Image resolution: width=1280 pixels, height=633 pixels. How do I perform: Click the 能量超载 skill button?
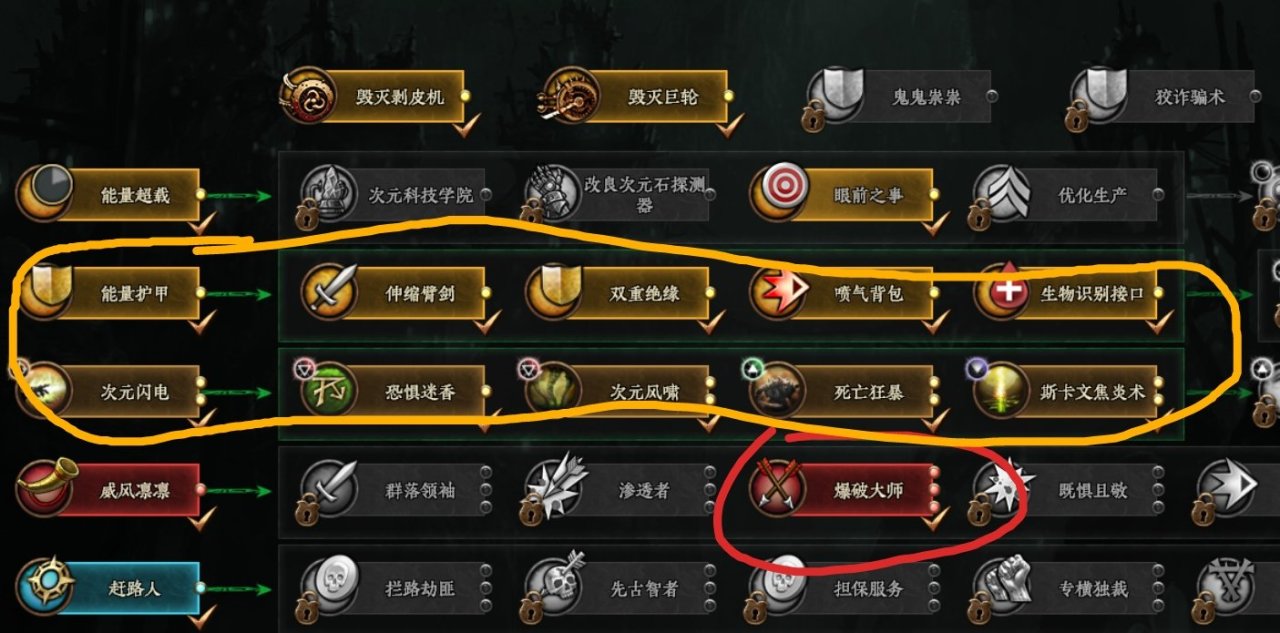111,196
